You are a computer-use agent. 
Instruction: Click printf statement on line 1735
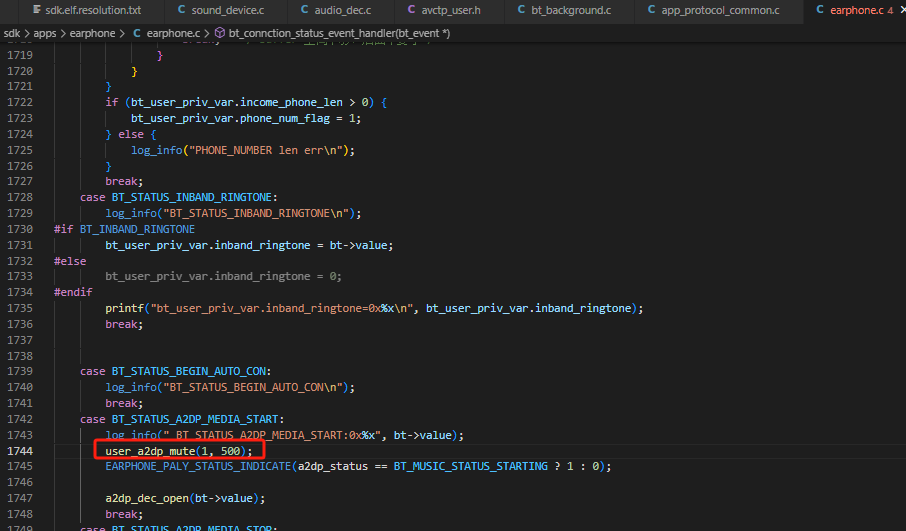[374, 308]
